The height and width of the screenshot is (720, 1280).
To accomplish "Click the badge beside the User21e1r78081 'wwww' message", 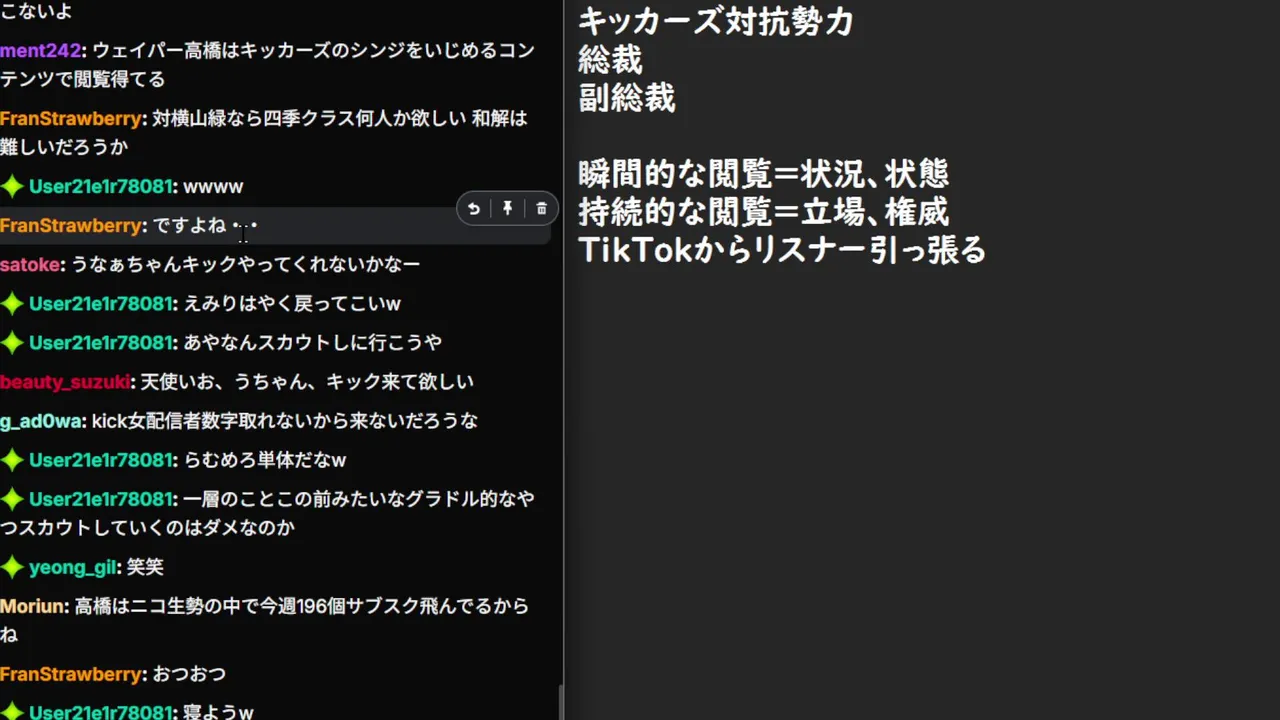I will (x=12, y=186).
